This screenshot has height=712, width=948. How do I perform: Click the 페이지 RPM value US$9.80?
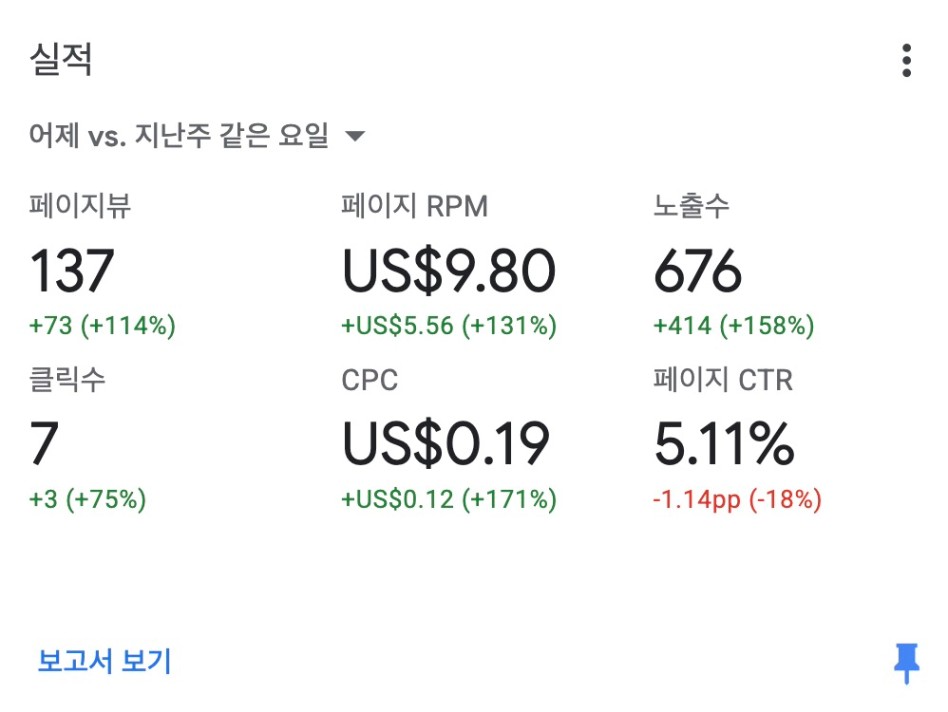(448, 272)
